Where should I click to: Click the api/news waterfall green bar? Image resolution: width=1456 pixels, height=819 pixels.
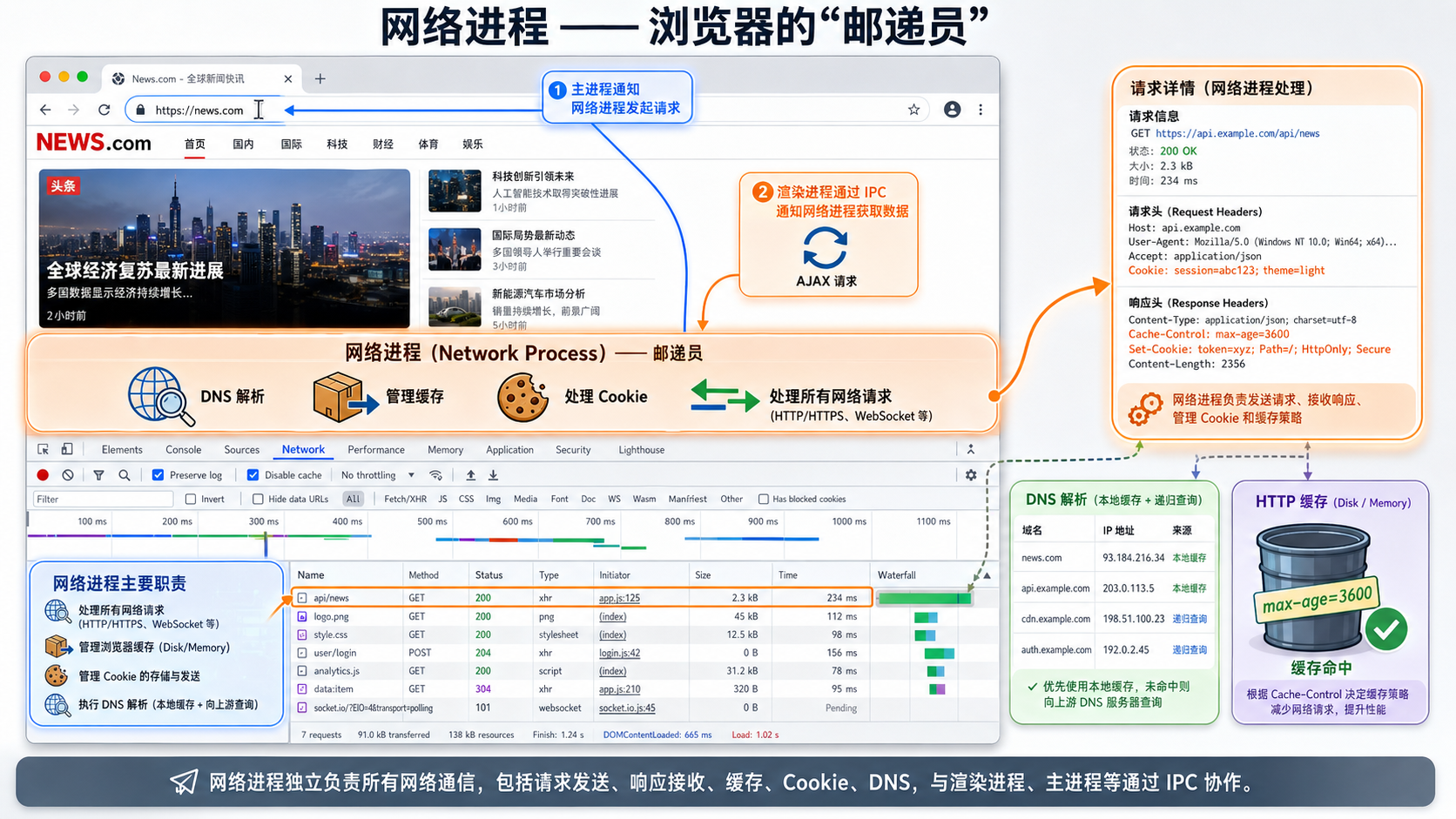pyautogui.click(x=925, y=598)
